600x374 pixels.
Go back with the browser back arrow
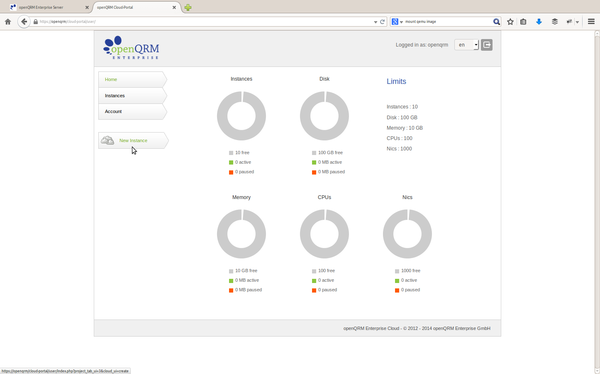click(x=24, y=22)
